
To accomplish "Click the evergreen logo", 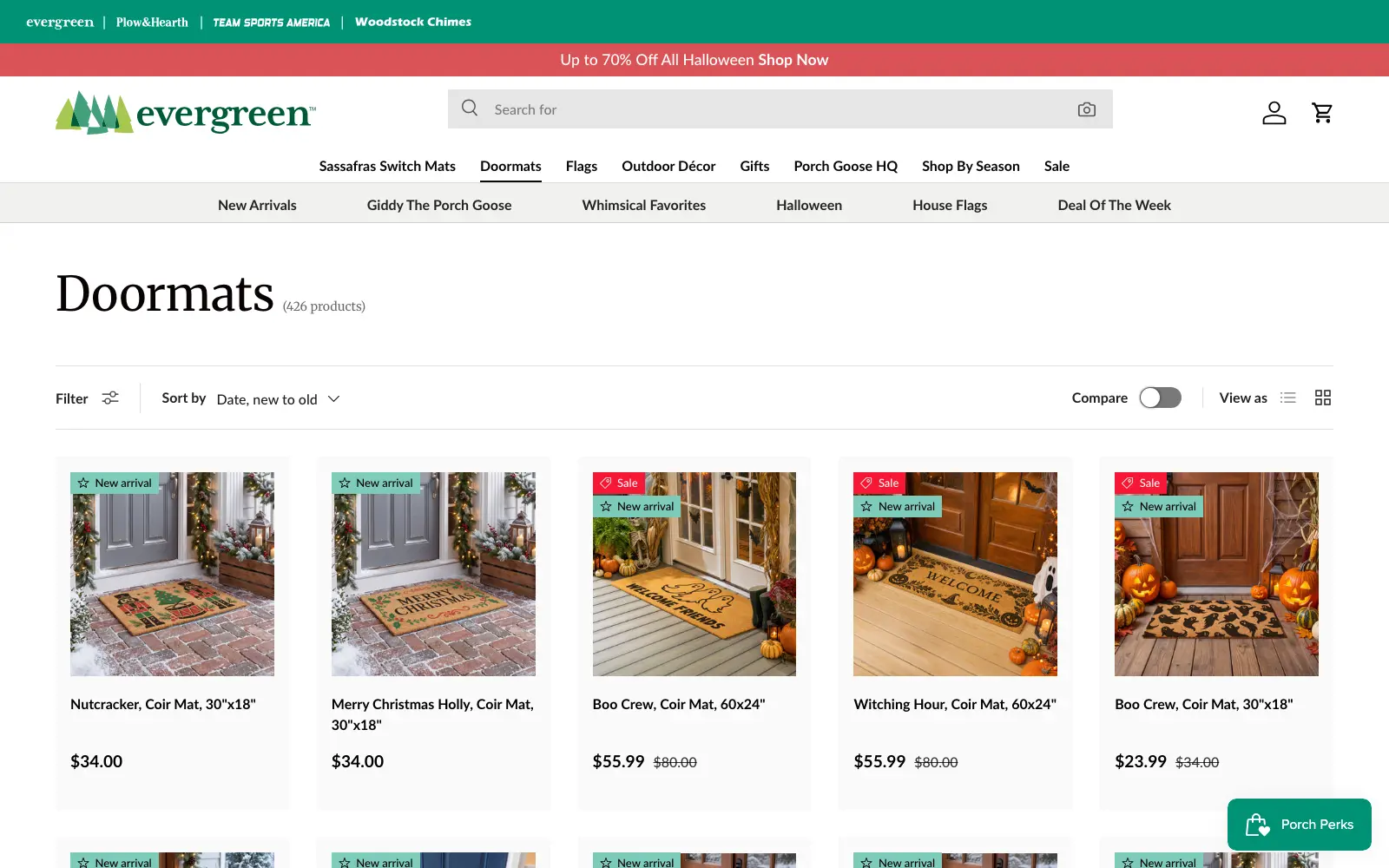I will 186,112.
